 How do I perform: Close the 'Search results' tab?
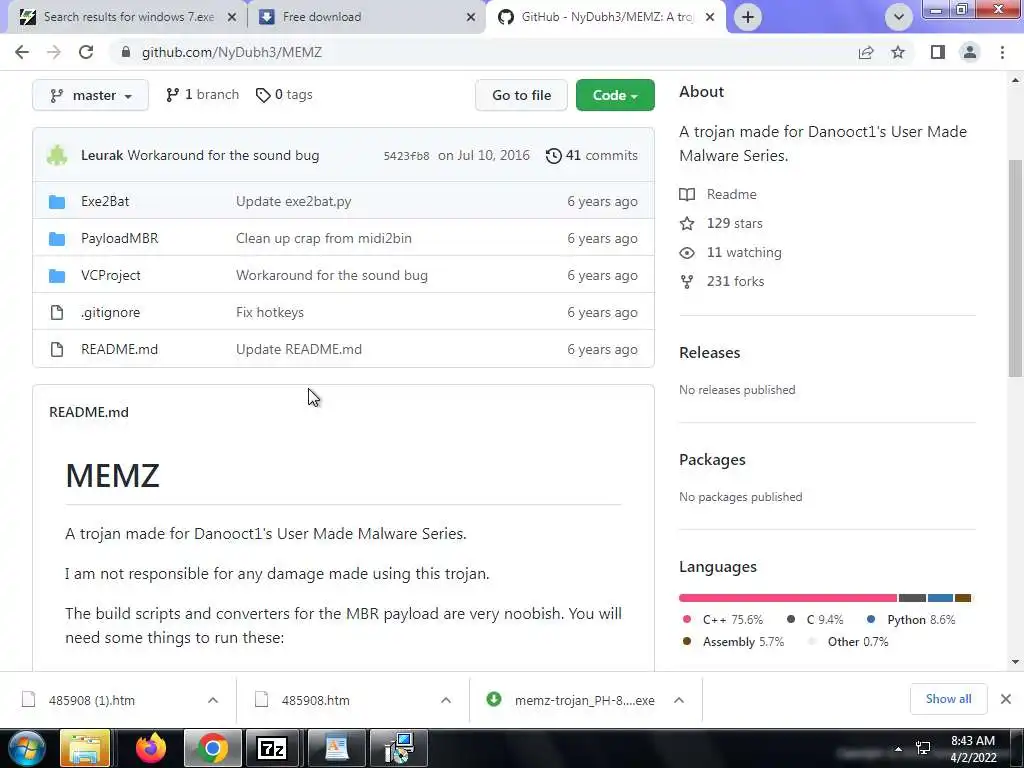tap(232, 17)
